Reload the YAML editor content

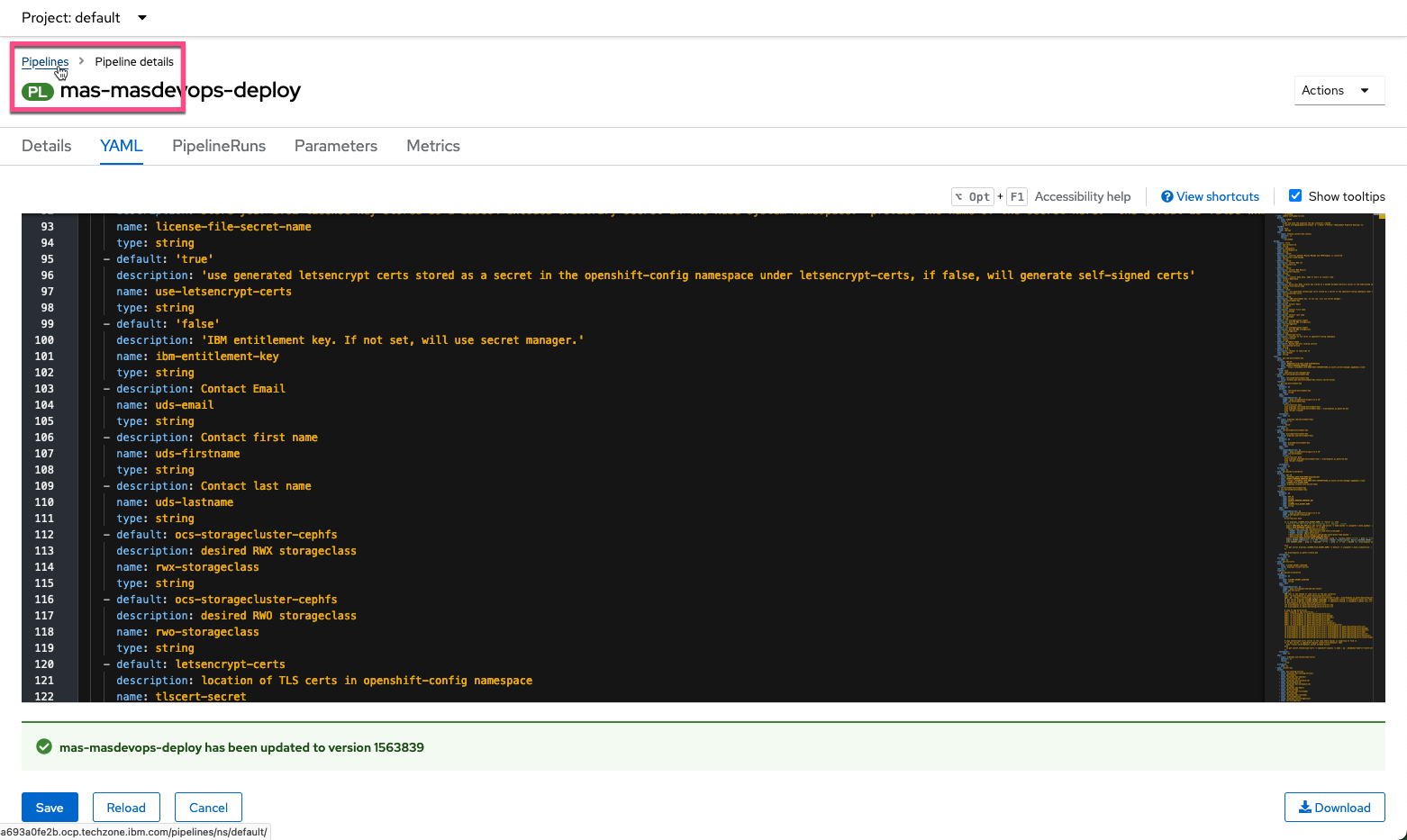[126, 808]
